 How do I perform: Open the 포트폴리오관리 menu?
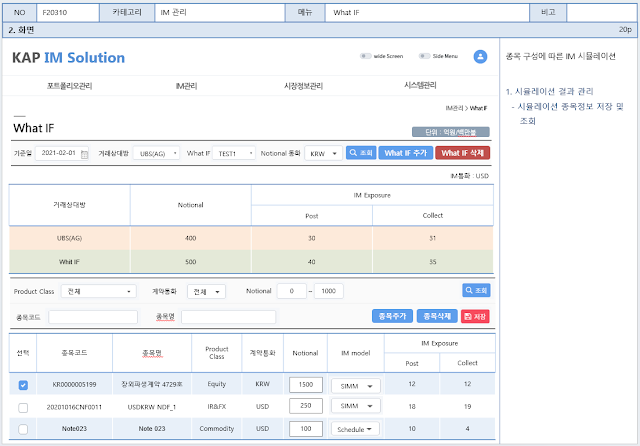point(69,86)
